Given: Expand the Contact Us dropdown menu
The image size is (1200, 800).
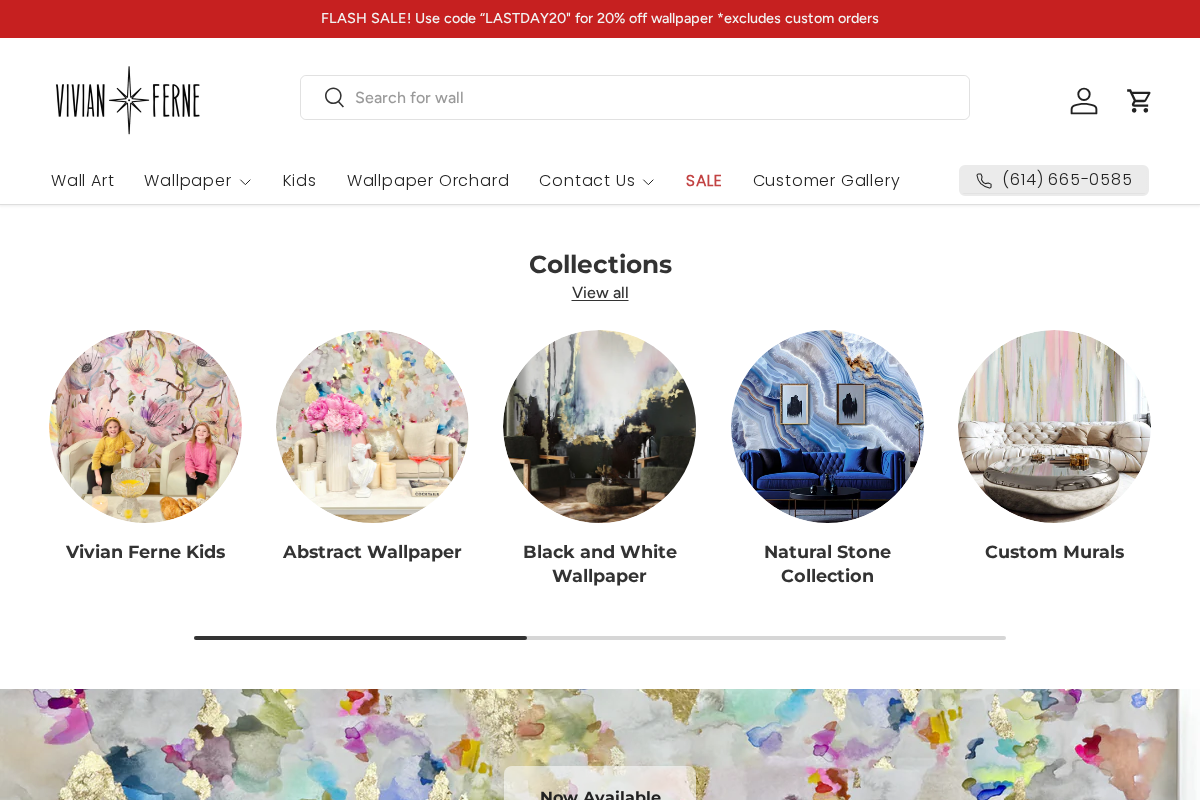Looking at the screenshot, I should coord(588,181).
